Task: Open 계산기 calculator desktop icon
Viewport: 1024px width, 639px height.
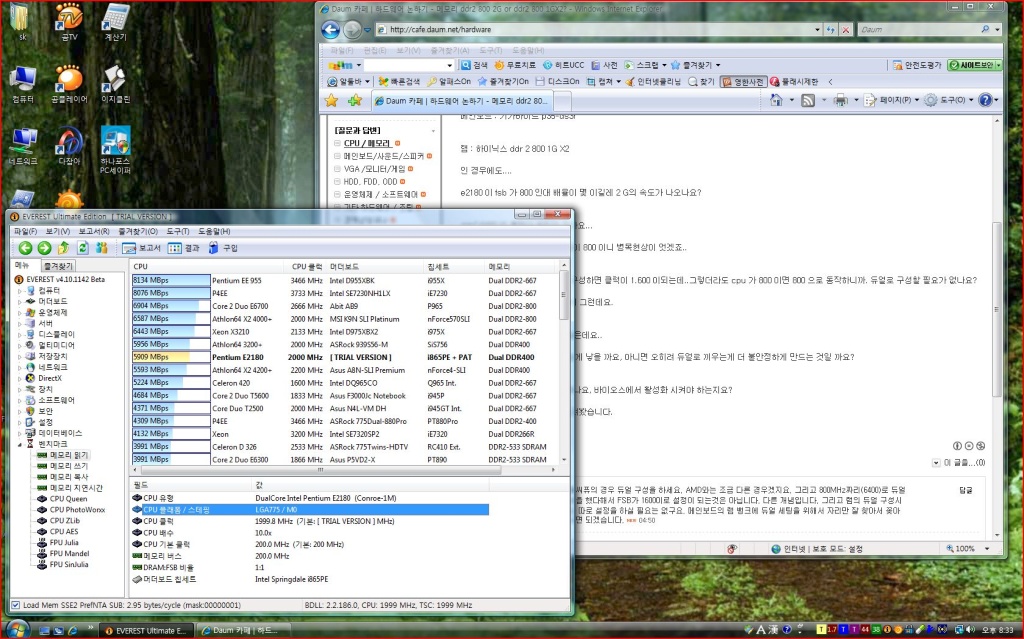Action: (x=116, y=22)
